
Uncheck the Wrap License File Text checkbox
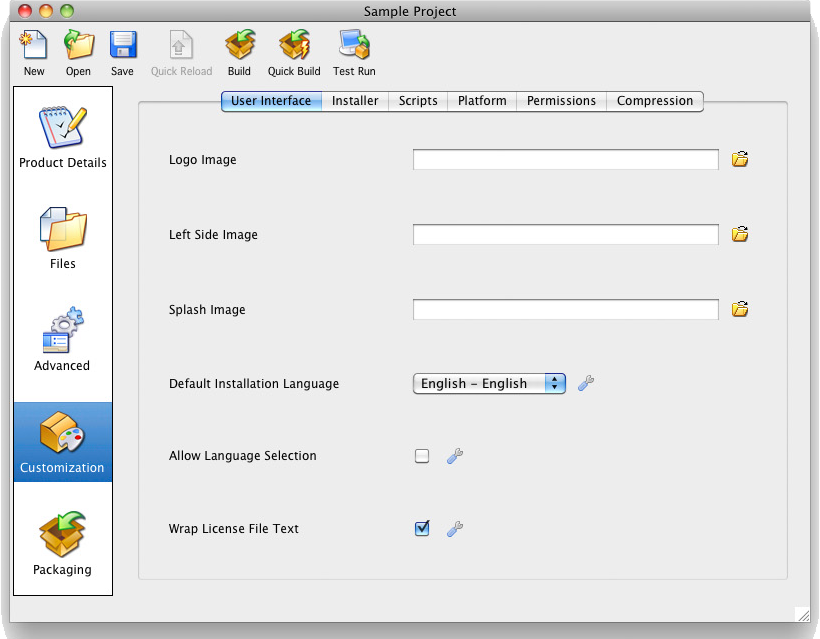pyautogui.click(x=422, y=528)
